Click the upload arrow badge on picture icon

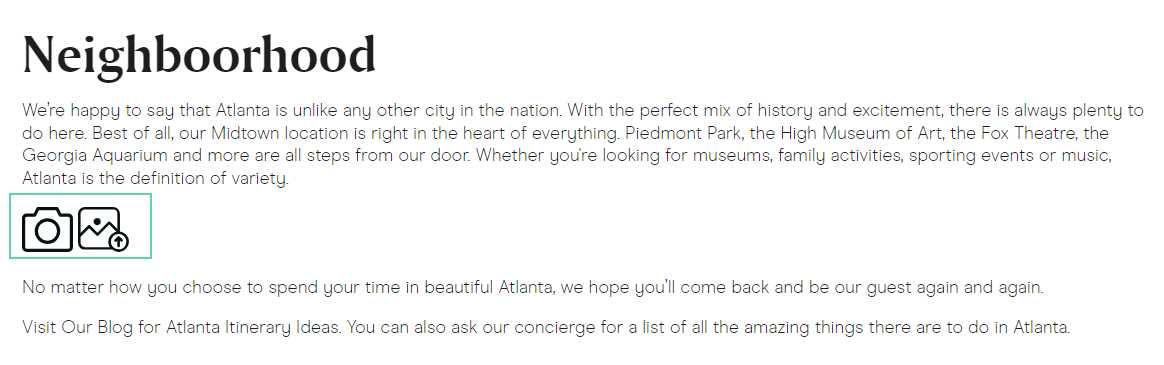(119, 241)
